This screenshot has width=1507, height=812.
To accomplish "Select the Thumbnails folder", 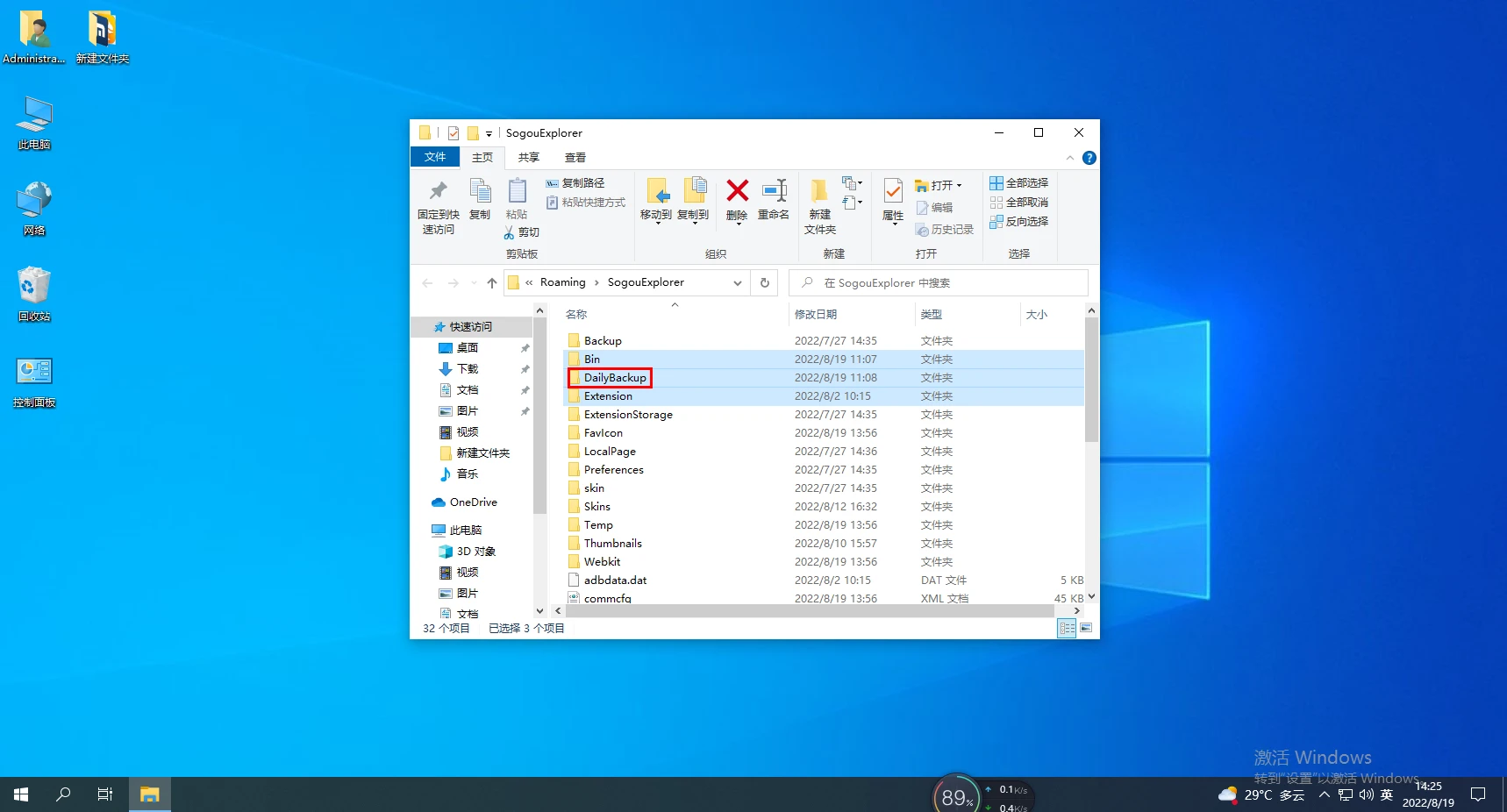I will (x=612, y=543).
